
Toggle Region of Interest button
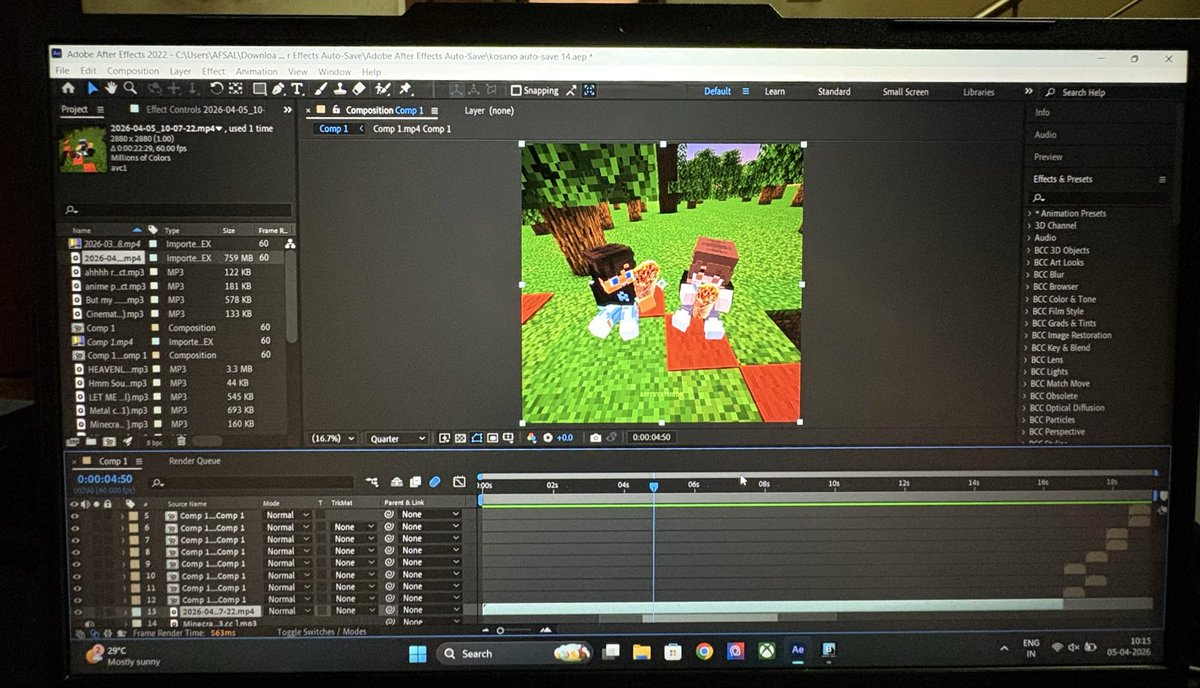pos(492,438)
